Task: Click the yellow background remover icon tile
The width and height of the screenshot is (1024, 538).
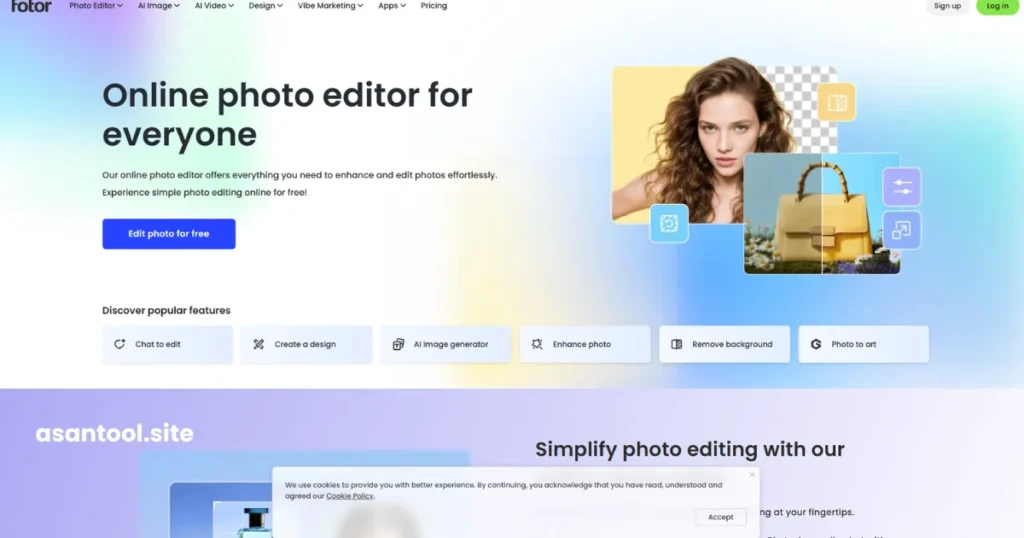Action: tap(837, 103)
